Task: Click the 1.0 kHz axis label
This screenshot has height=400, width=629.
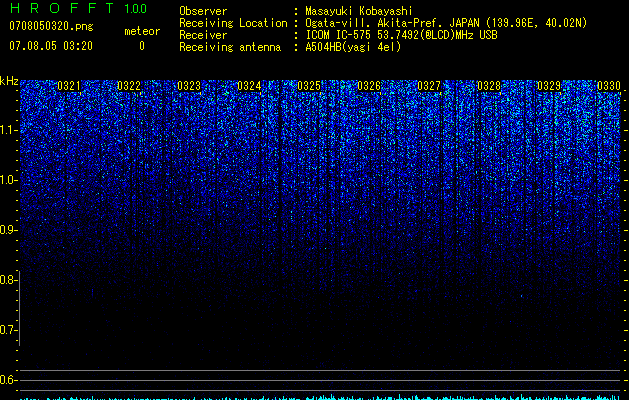Action: [x=8, y=180]
